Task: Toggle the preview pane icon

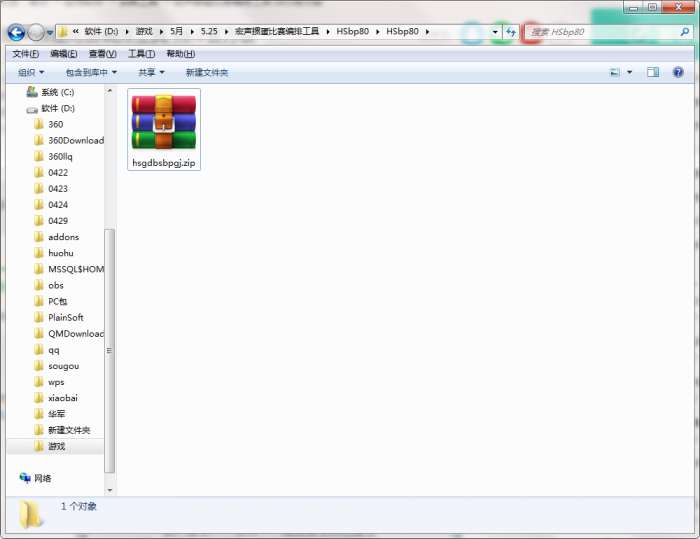Action: (x=653, y=72)
